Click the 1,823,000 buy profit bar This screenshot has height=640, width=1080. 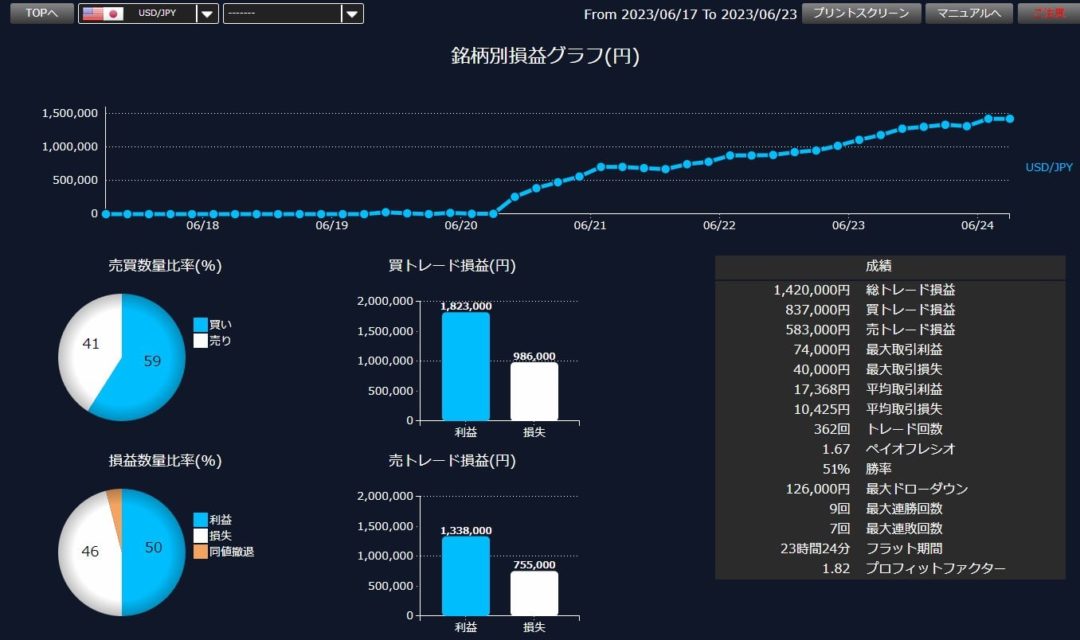pos(466,366)
